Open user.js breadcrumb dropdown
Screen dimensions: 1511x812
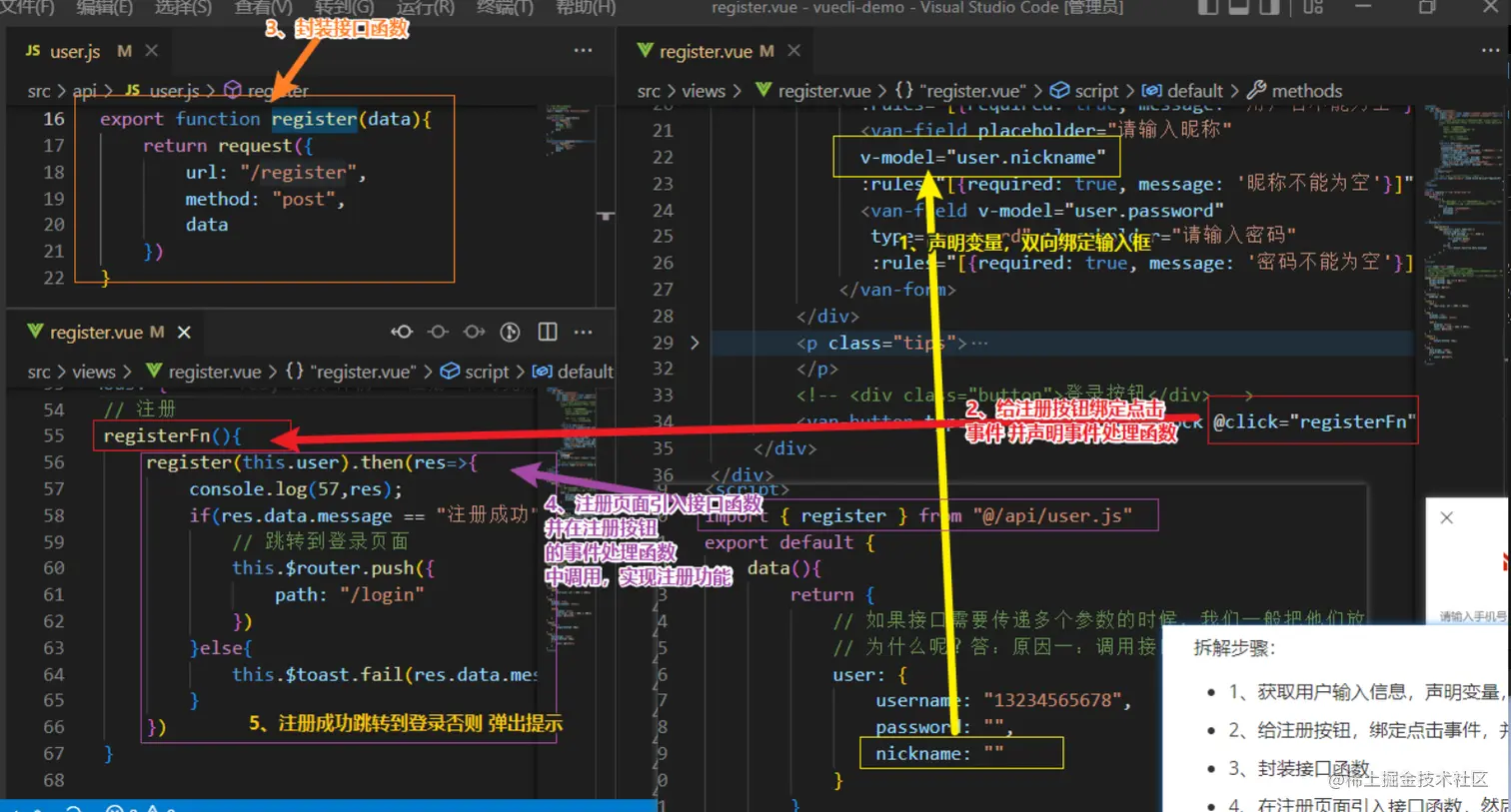click(174, 90)
